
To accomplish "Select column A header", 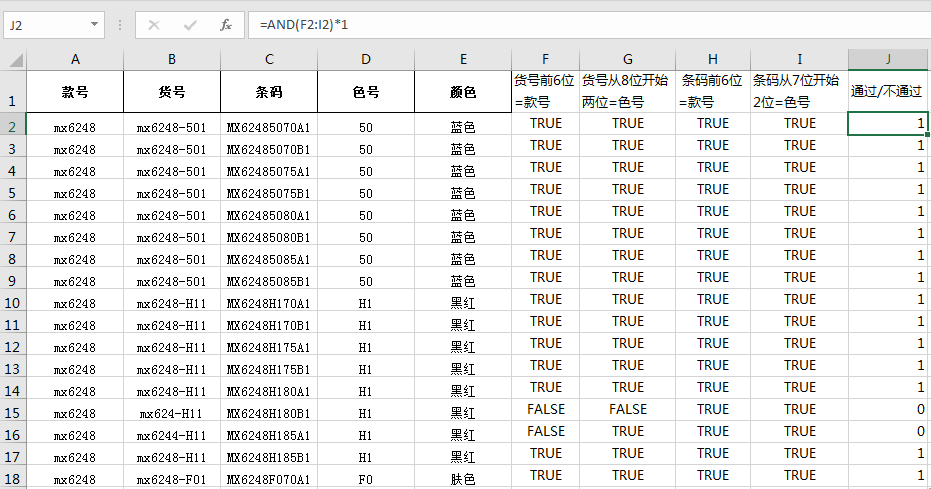I will (x=75, y=59).
